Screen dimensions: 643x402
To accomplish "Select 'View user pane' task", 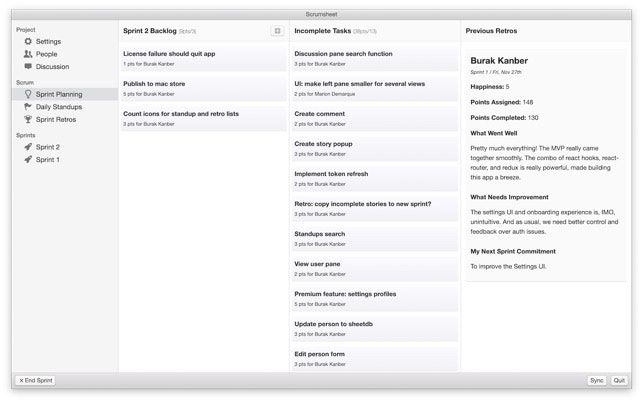I will [x=375, y=268].
